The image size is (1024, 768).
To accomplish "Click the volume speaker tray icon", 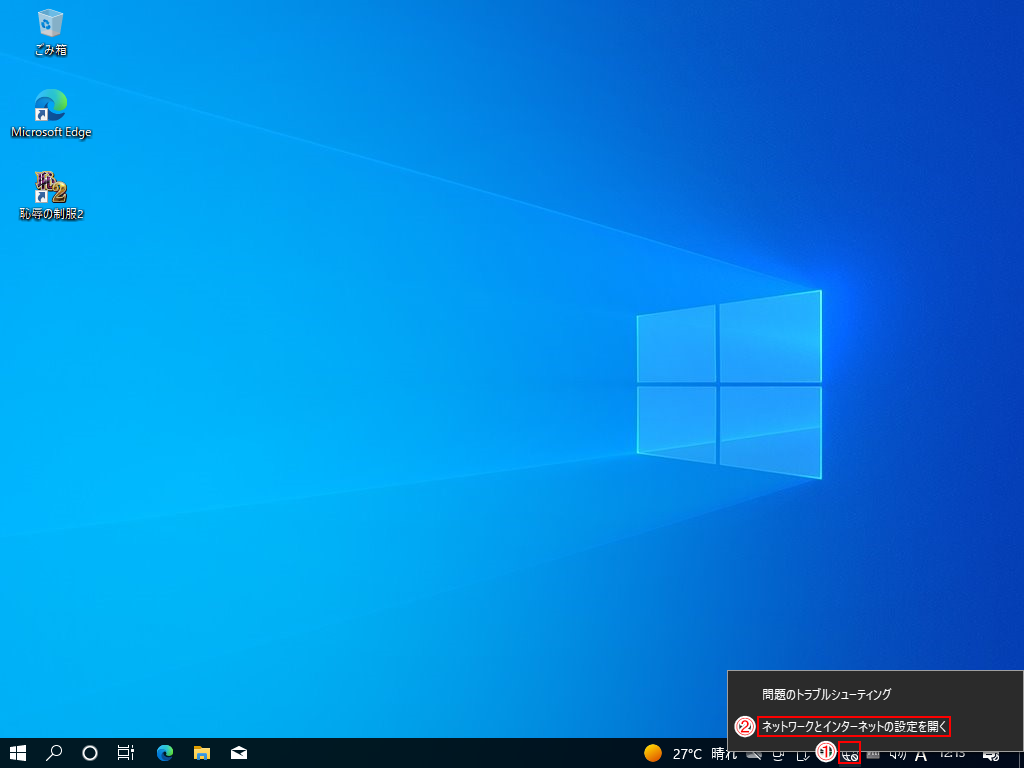I will [x=898, y=754].
